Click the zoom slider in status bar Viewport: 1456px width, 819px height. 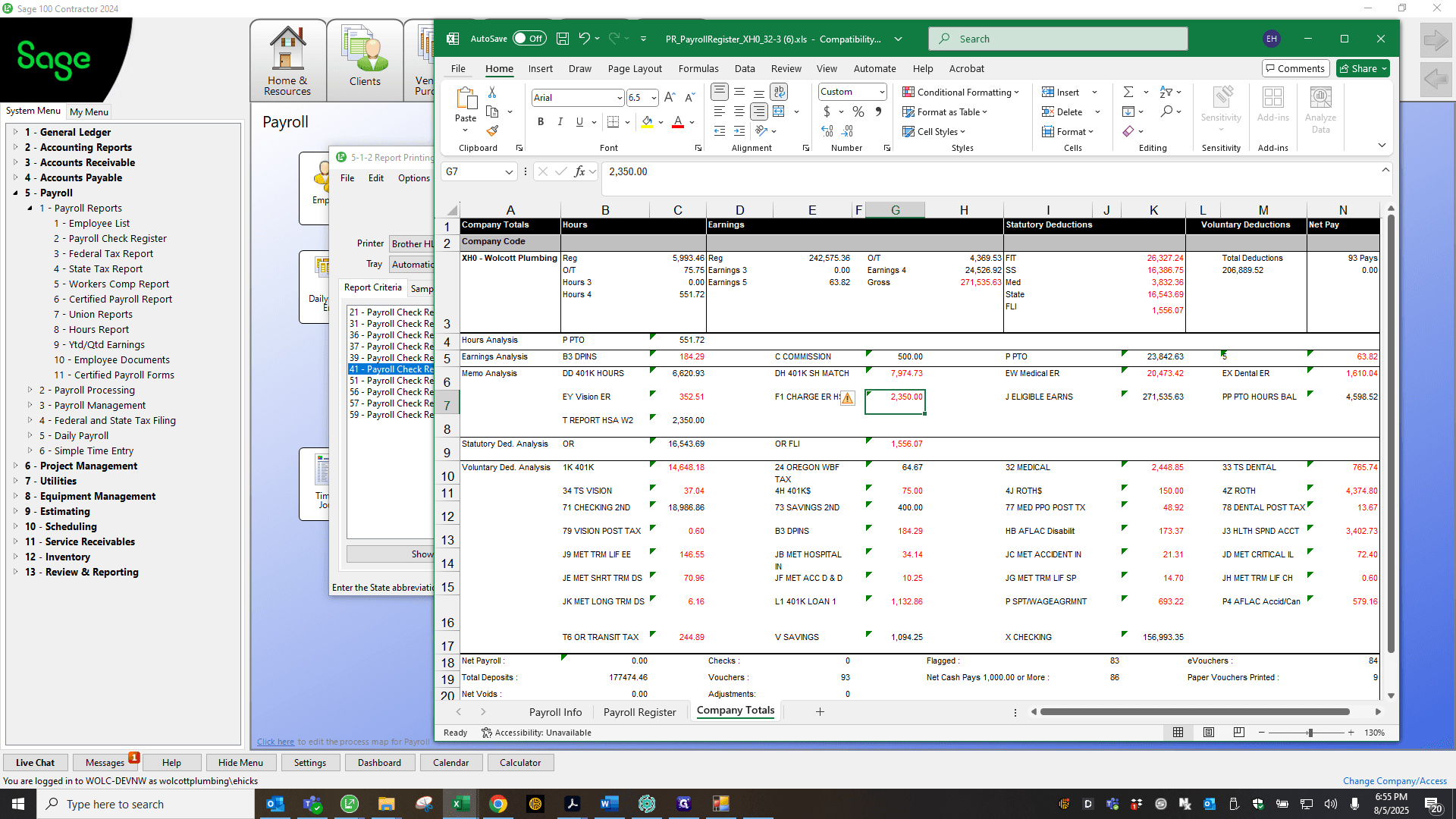[x=1310, y=733]
